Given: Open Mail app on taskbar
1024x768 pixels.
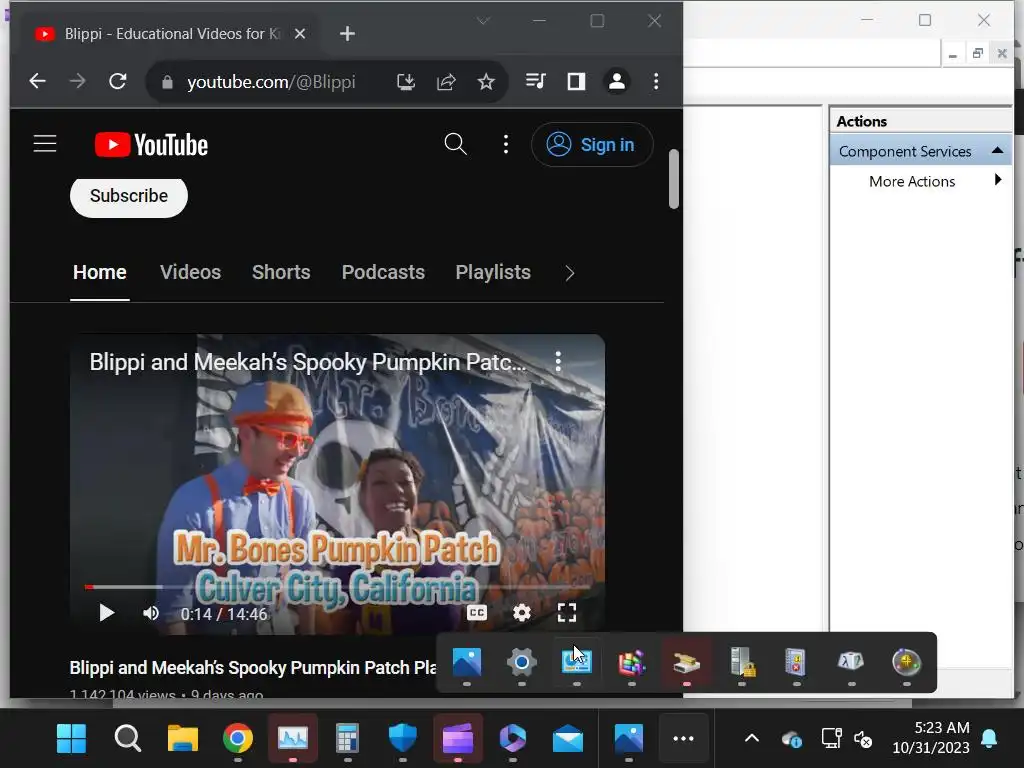Looking at the screenshot, I should pos(568,739).
